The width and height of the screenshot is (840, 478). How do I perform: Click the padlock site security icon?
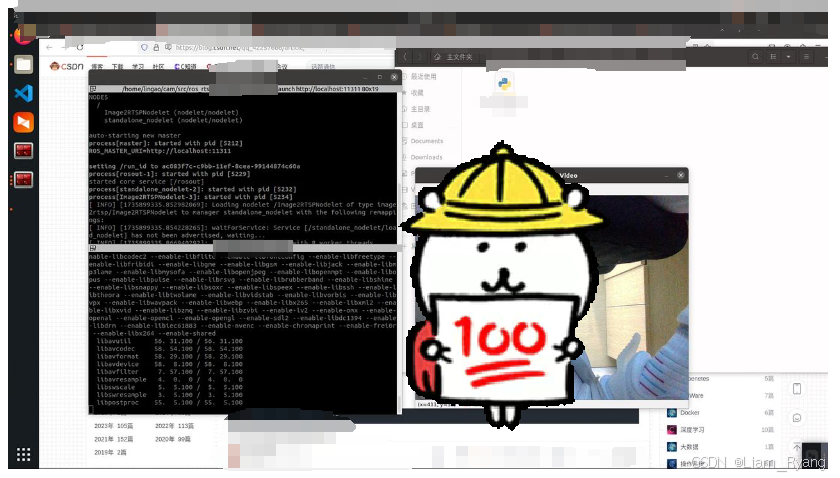click(x=156, y=48)
